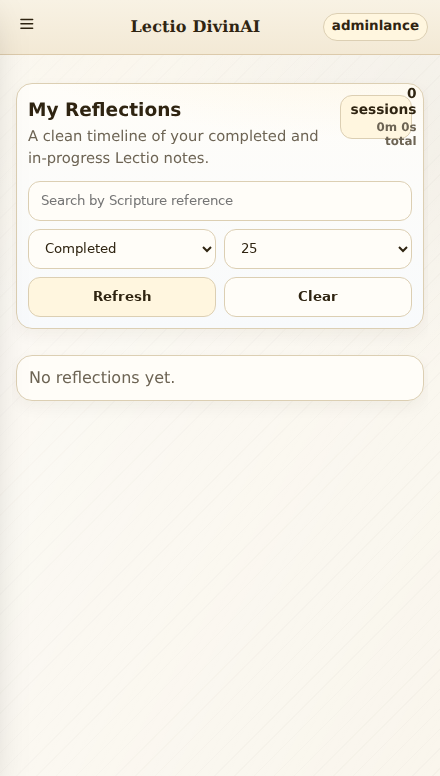Screen dimensions: 440x776
Task: Click the chevron arrow on the 25 select
Action: pyautogui.click(x=403, y=249)
